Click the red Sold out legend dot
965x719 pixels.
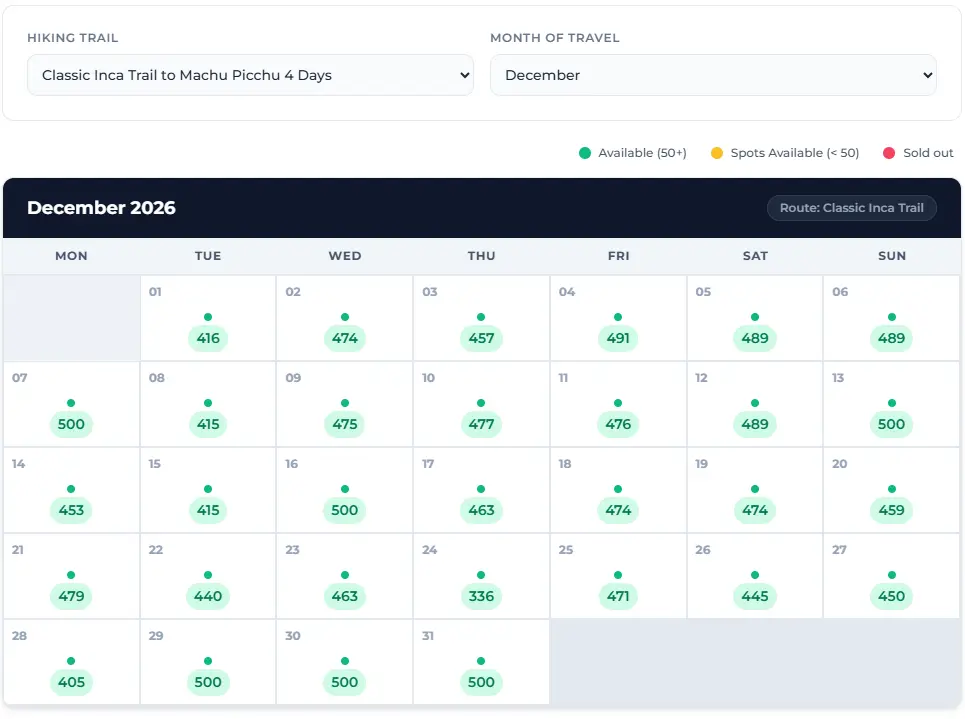pos(889,153)
